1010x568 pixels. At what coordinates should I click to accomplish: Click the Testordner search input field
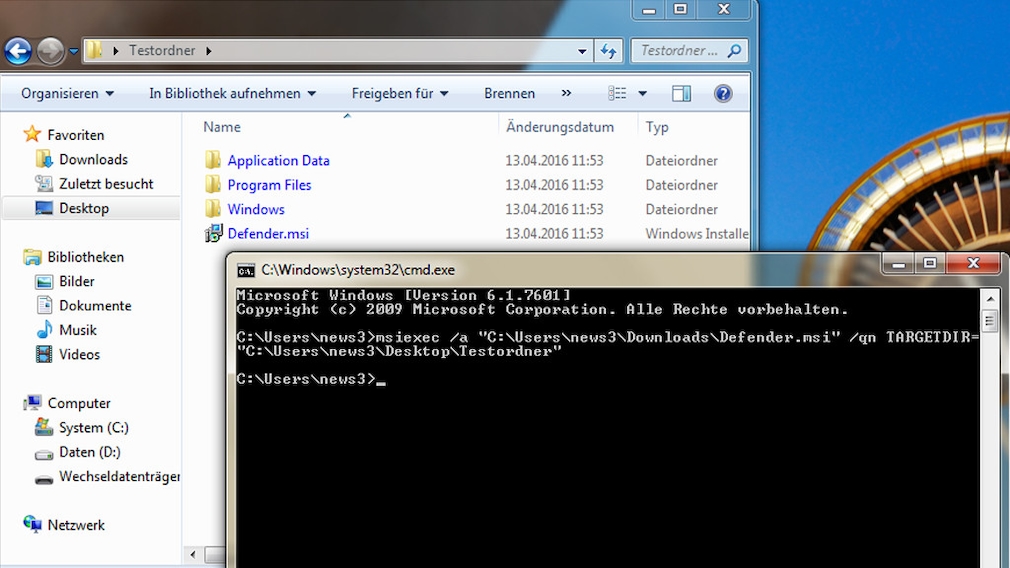click(x=680, y=50)
